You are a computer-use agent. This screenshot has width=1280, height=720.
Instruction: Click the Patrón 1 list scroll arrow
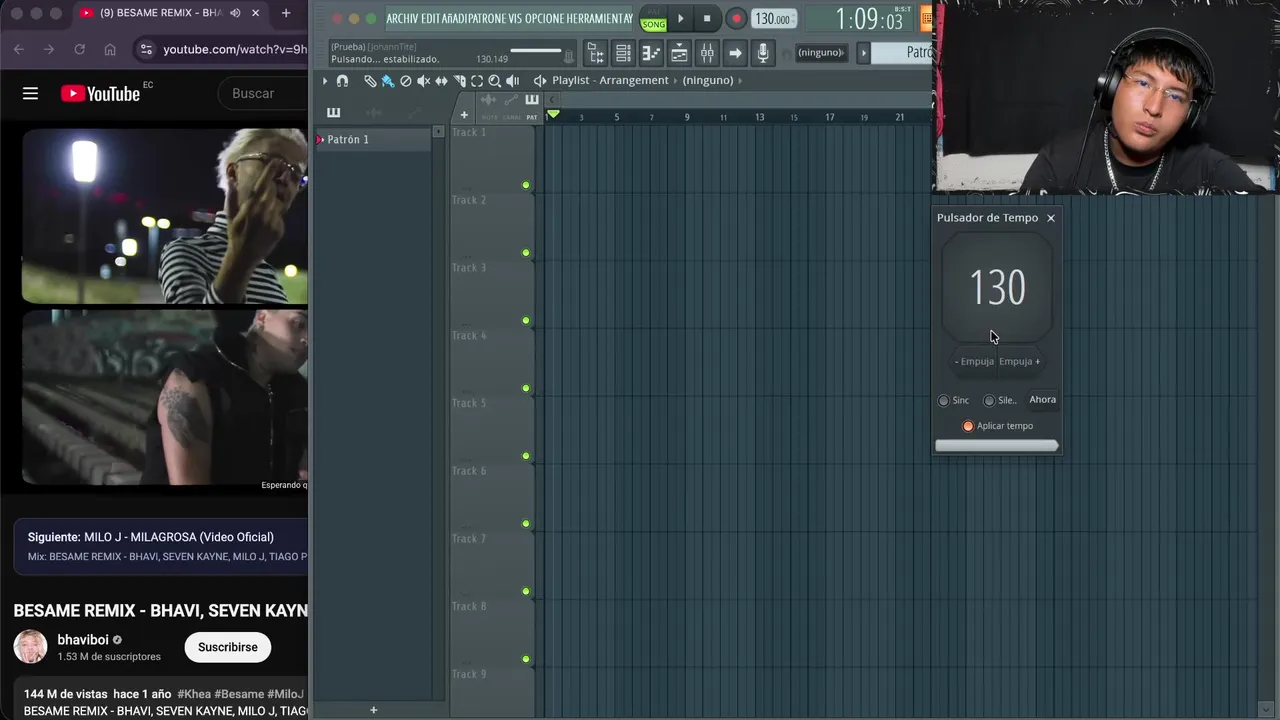(438, 132)
